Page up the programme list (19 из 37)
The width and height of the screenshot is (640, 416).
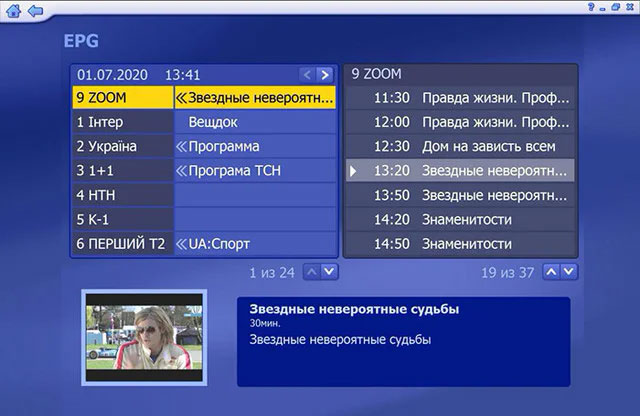tap(551, 272)
